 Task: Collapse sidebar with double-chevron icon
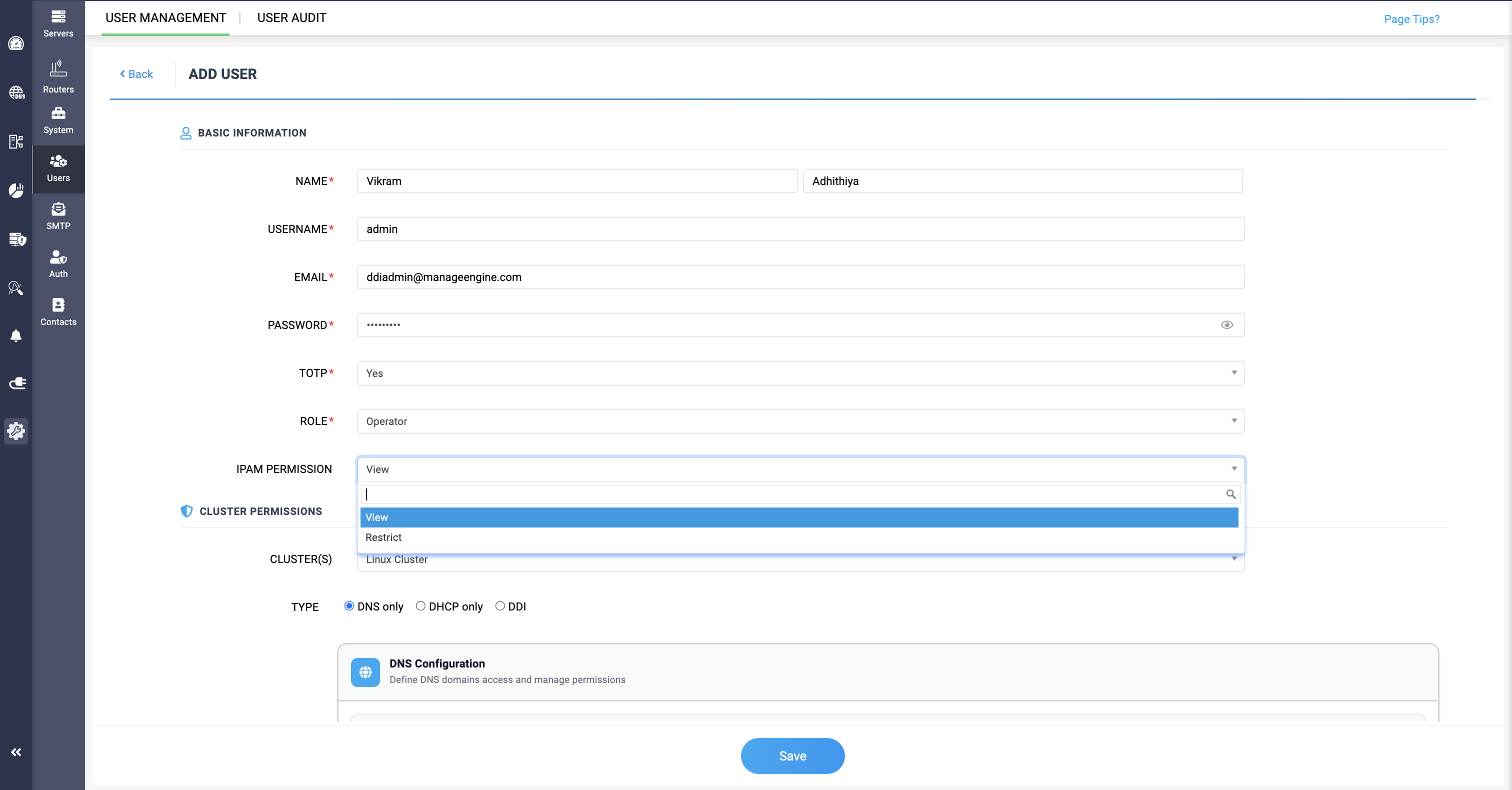pos(16,752)
